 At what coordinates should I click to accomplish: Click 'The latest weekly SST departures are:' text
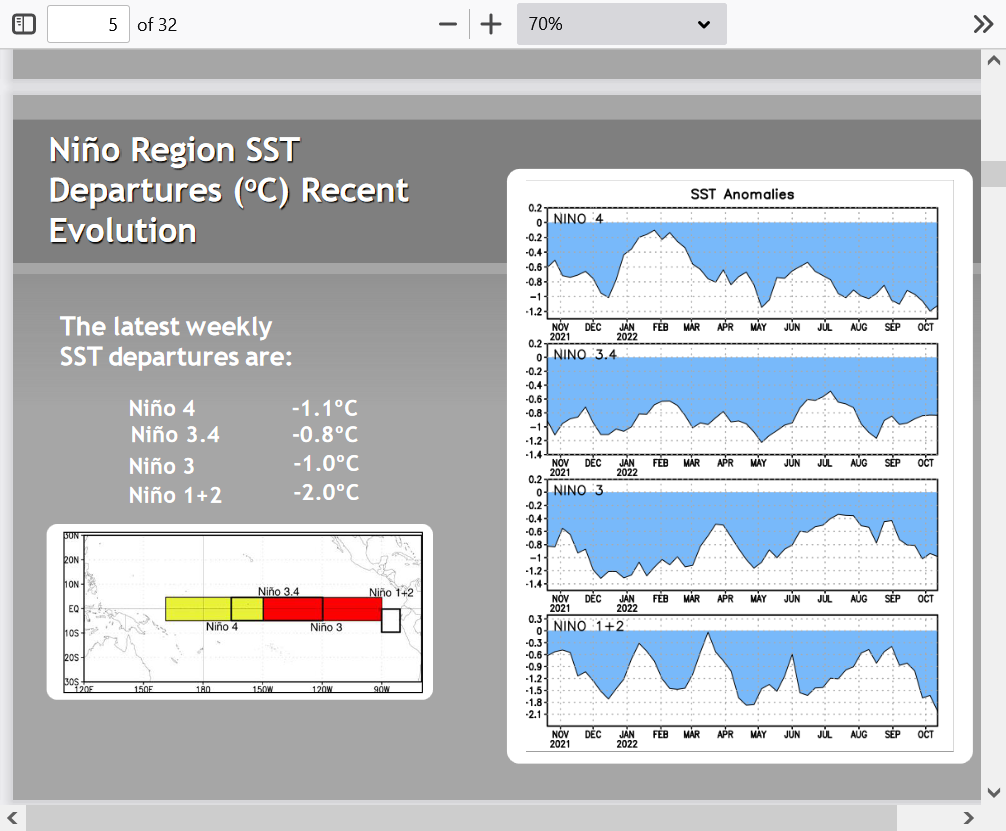coord(176,341)
